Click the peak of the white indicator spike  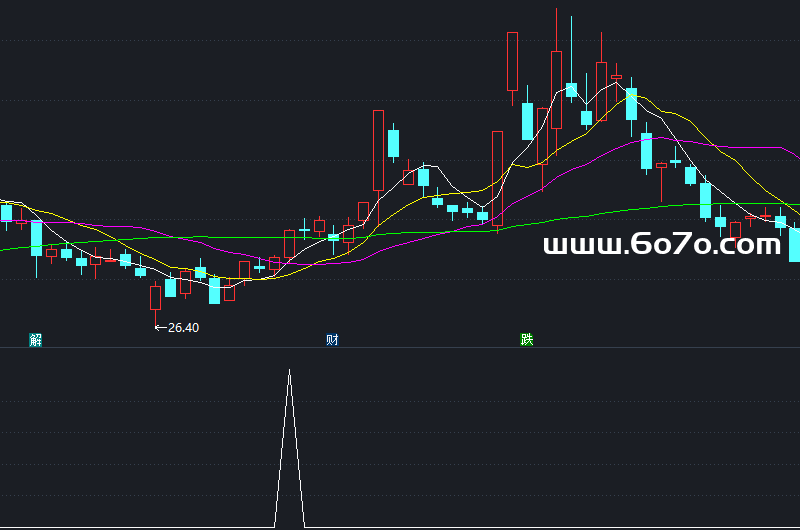point(290,371)
